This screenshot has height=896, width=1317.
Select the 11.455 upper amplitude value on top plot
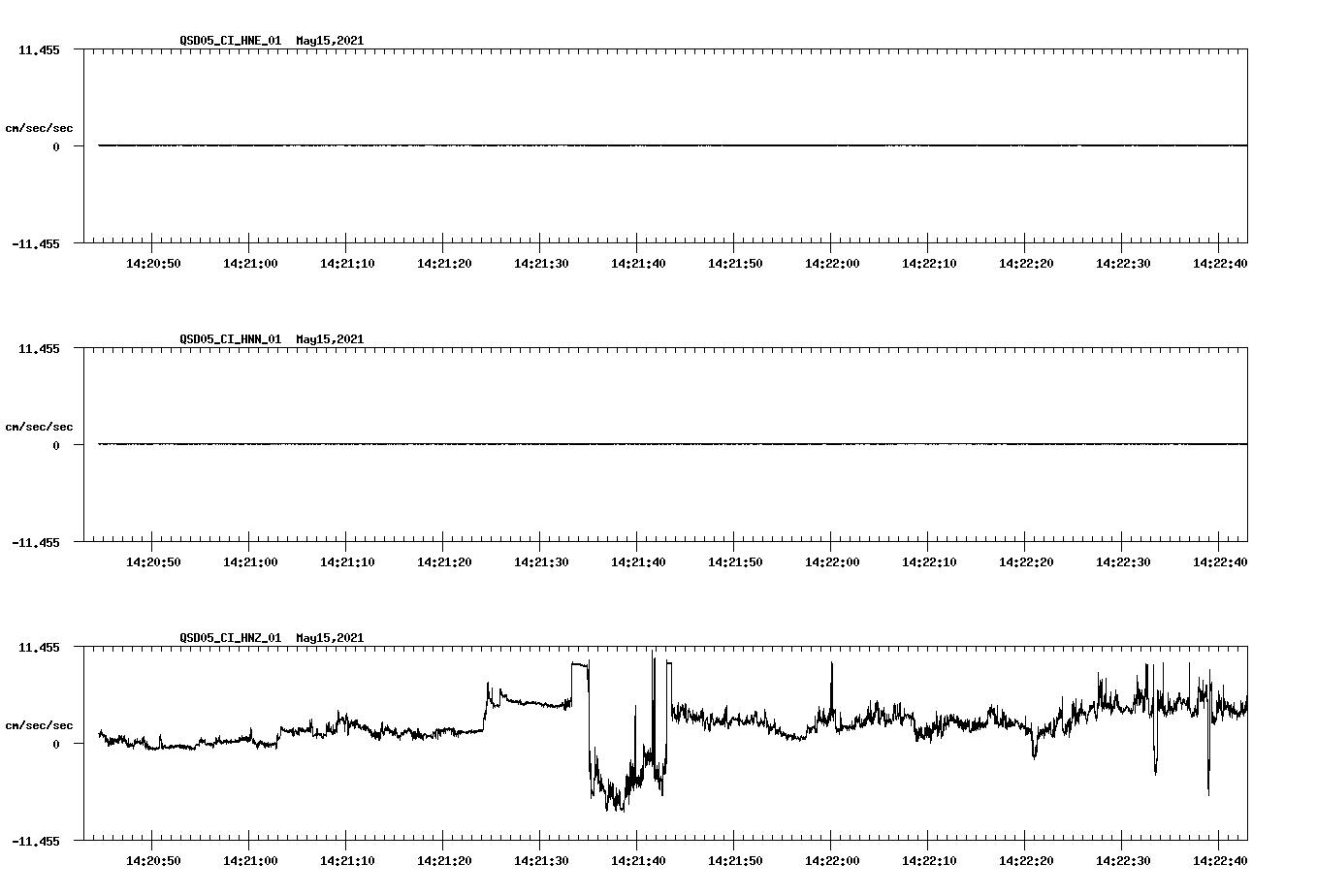[39, 48]
